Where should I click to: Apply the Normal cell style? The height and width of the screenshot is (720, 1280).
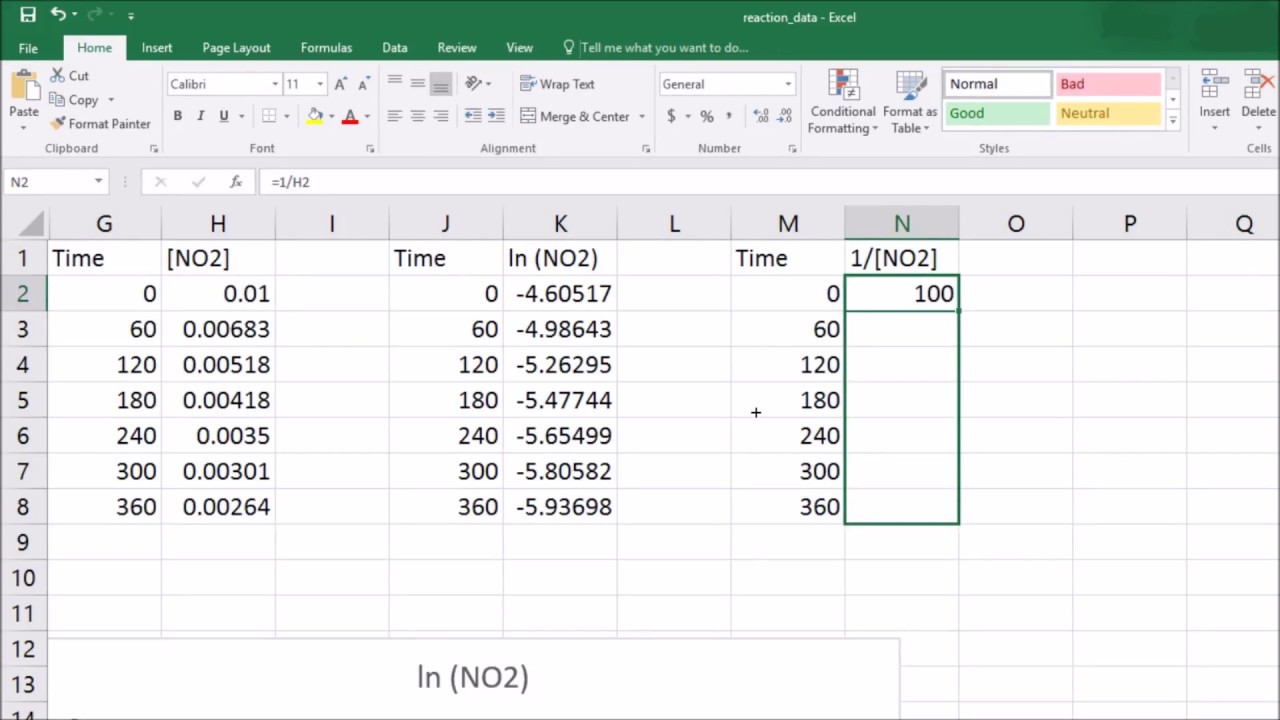(997, 84)
